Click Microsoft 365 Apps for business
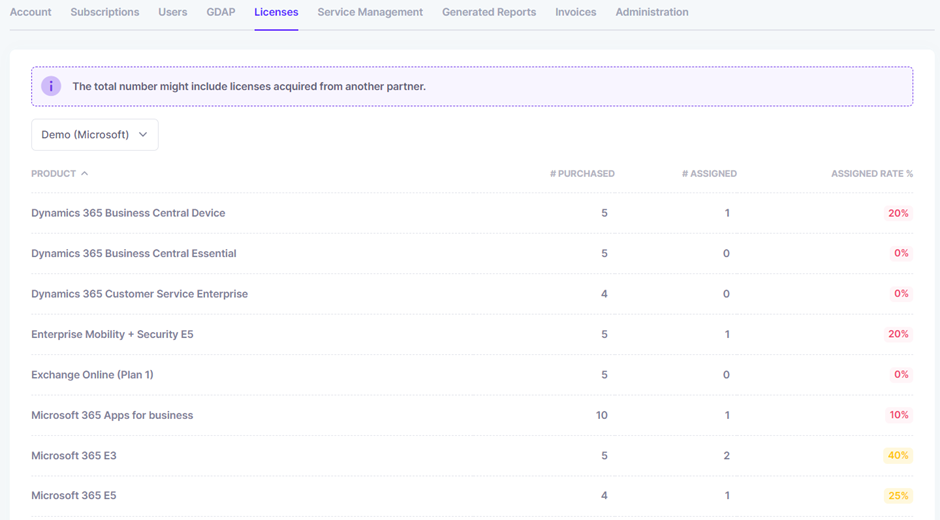This screenshot has height=520, width=940. click(112, 415)
